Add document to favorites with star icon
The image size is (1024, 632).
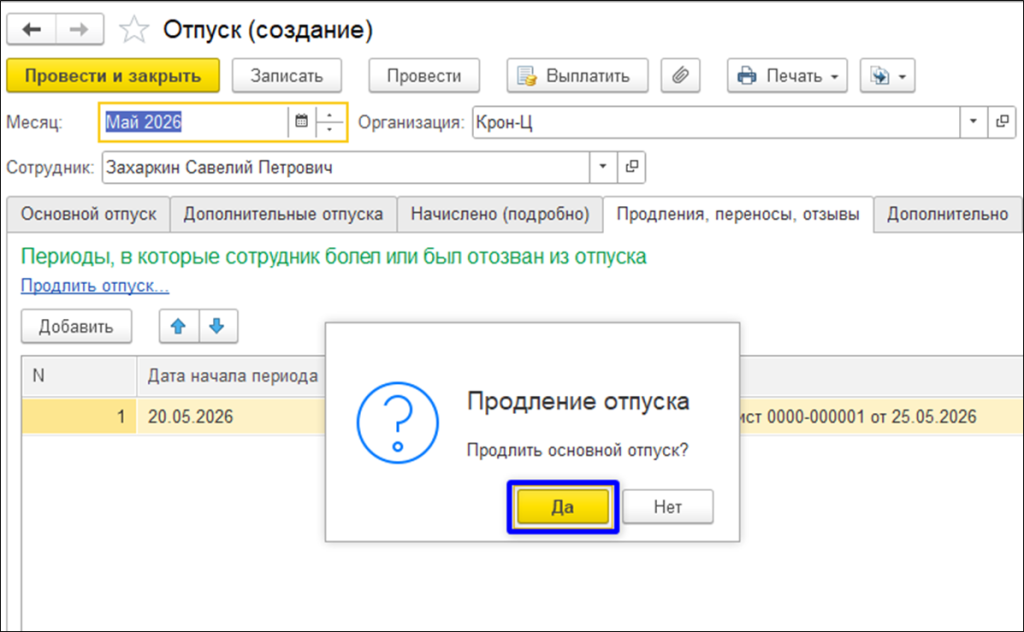click(134, 30)
